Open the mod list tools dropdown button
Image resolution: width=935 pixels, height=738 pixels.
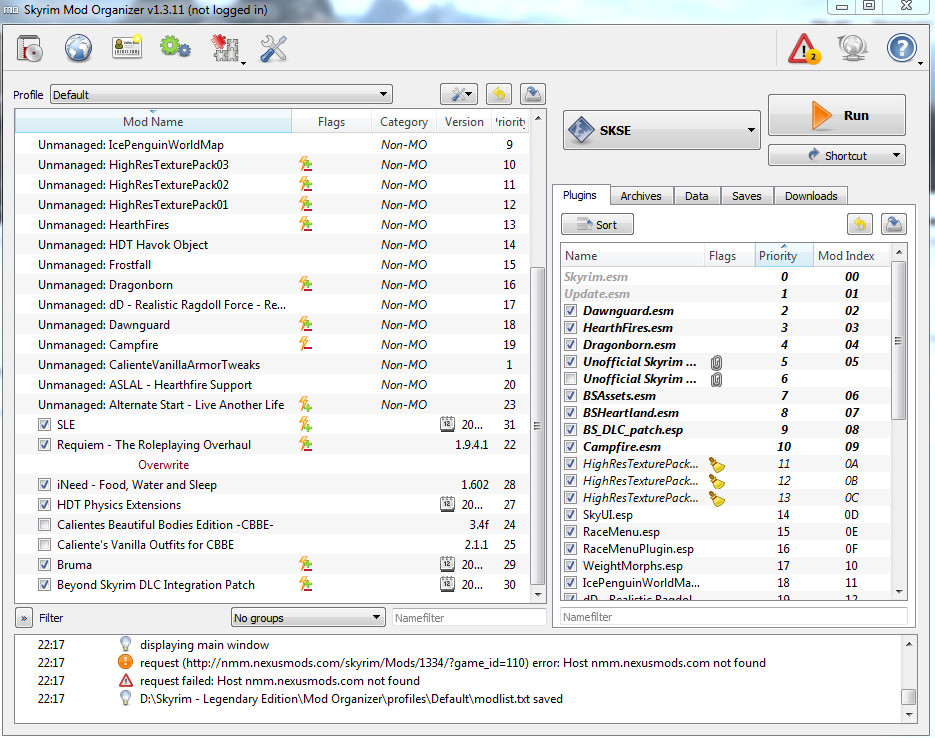tap(459, 94)
